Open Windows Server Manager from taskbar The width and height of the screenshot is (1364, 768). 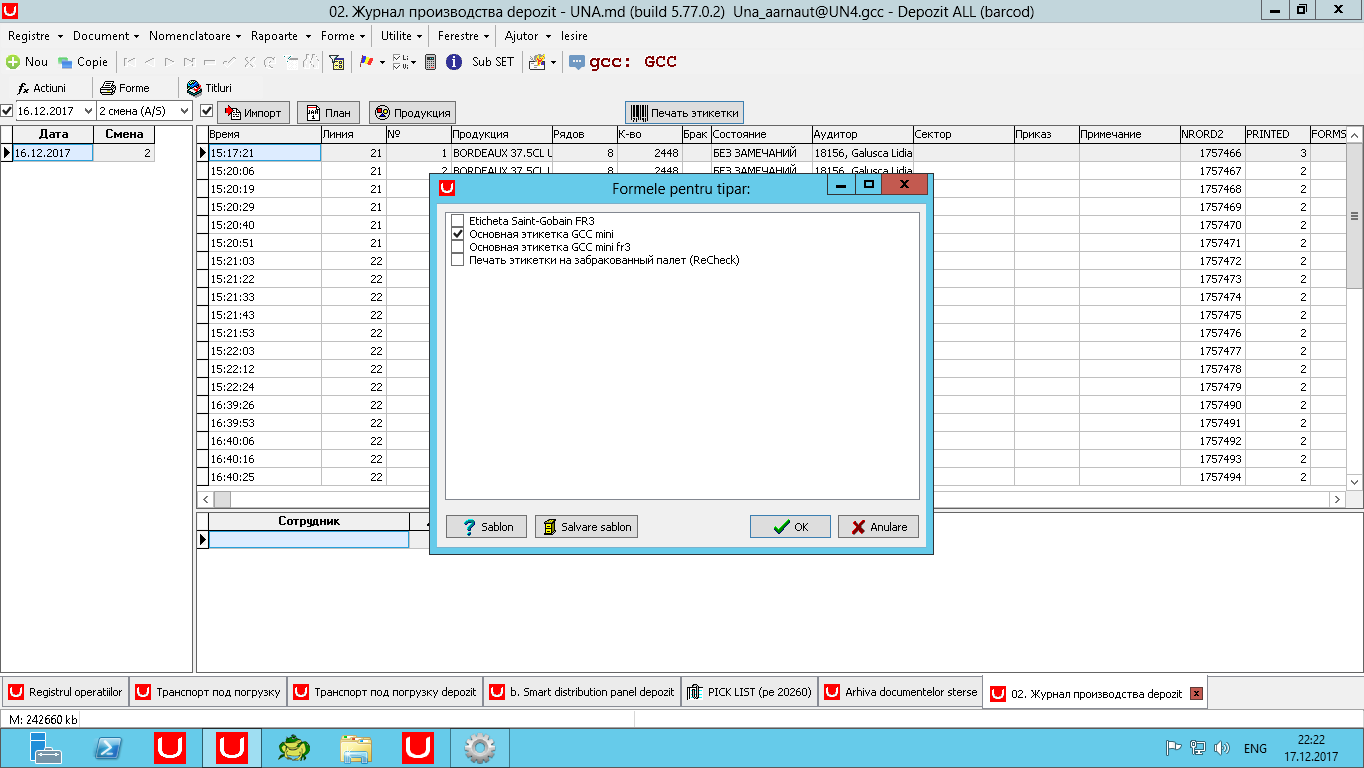tap(46, 748)
